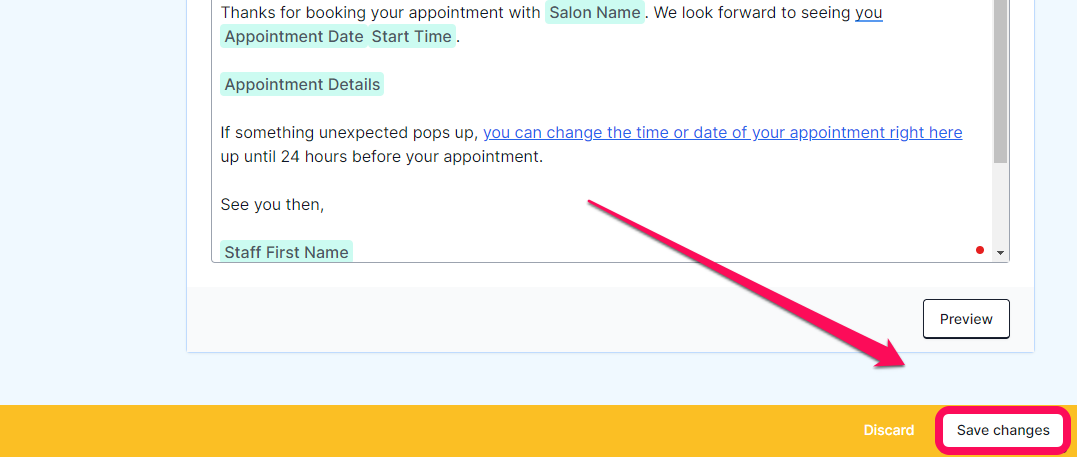
Task: Select the Salon Name placeholder tag
Action: tap(595, 12)
